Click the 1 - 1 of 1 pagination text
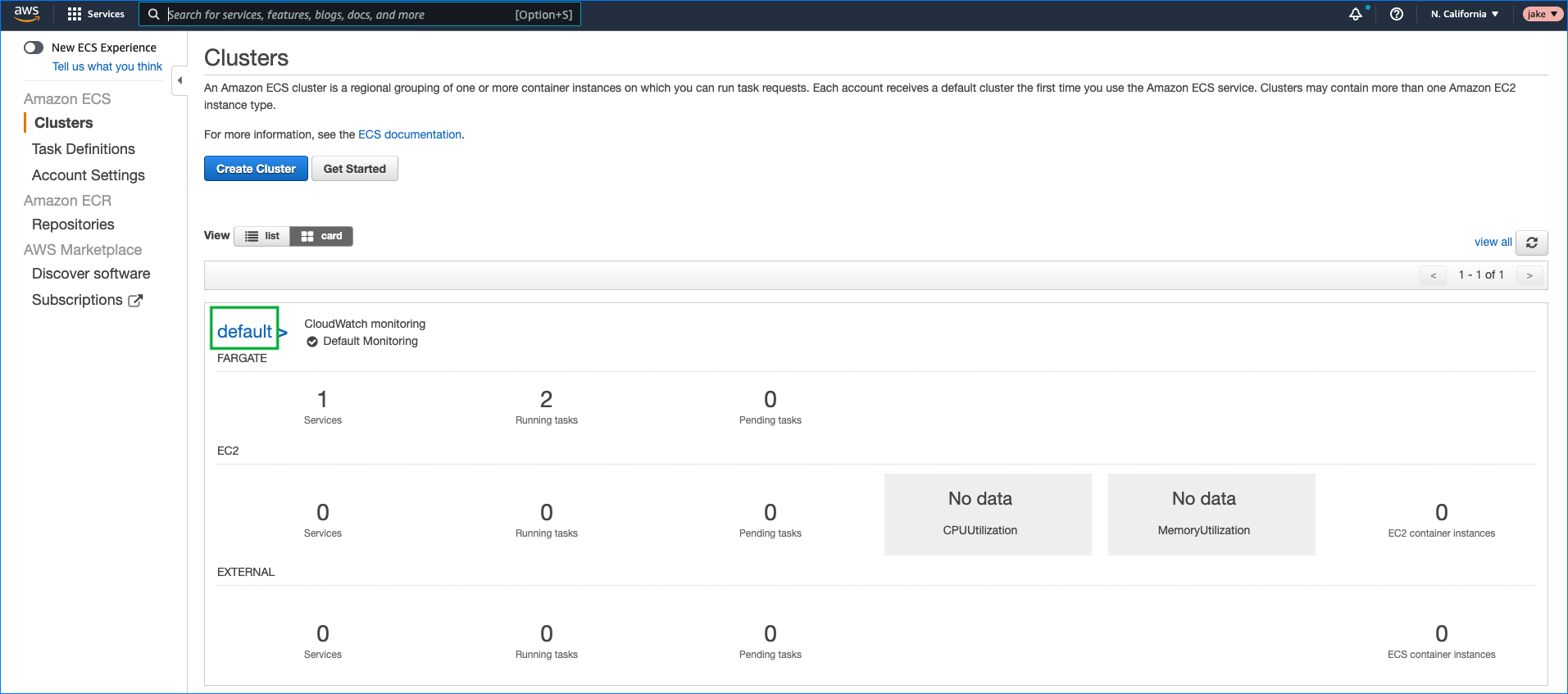 click(1481, 275)
